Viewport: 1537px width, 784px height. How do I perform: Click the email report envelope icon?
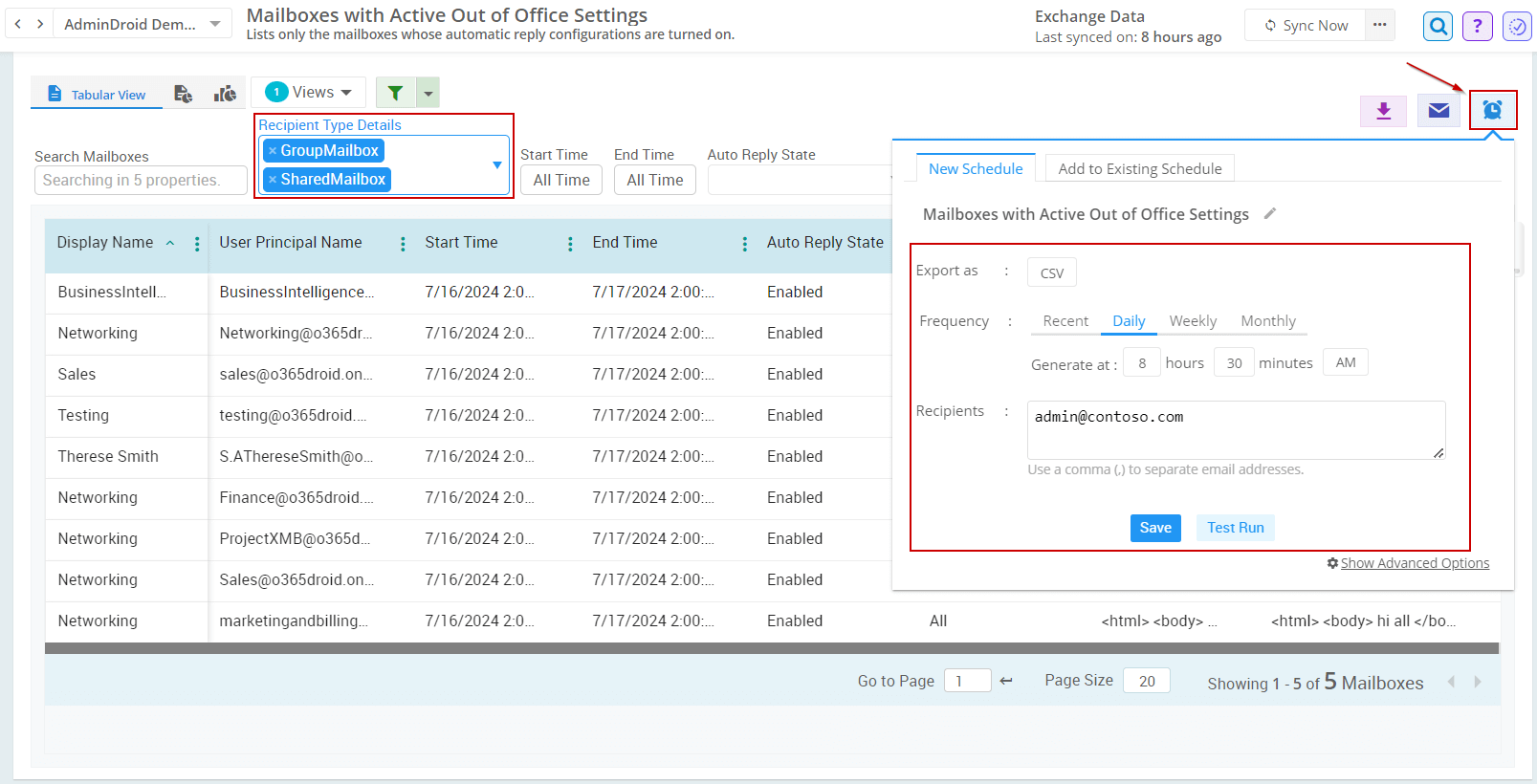point(1438,111)
